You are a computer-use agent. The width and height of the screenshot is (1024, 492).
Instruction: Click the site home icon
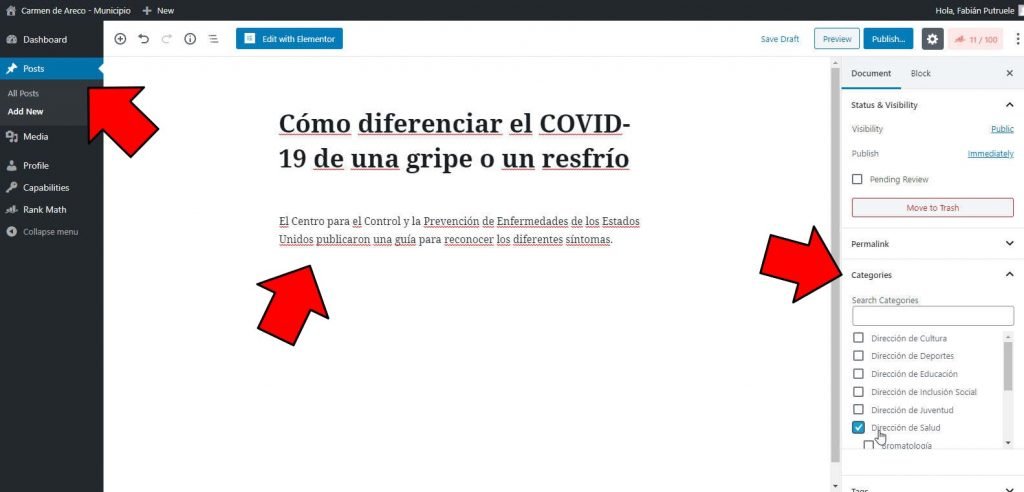10,10
